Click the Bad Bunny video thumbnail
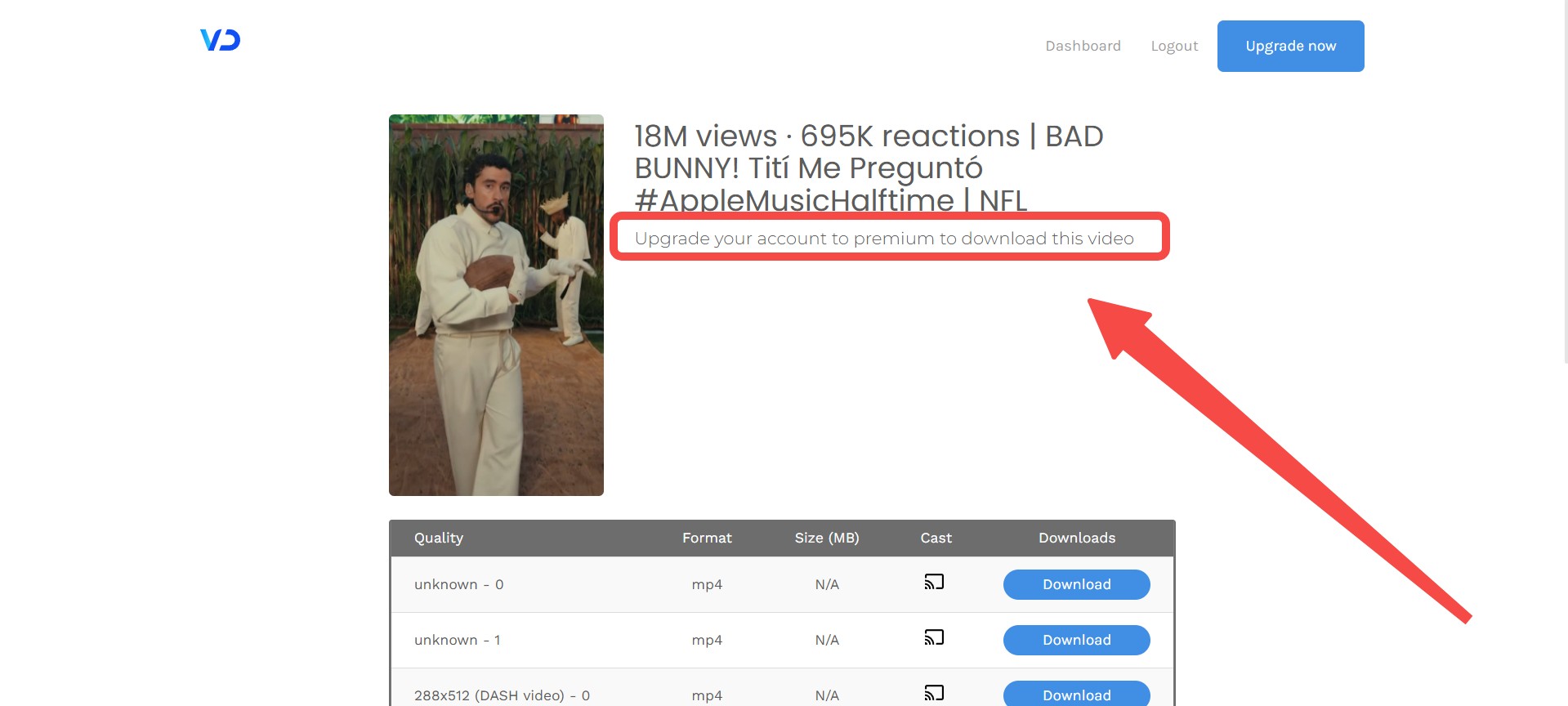This screenshot has width=1568, height=706. [x=496, y=305]
